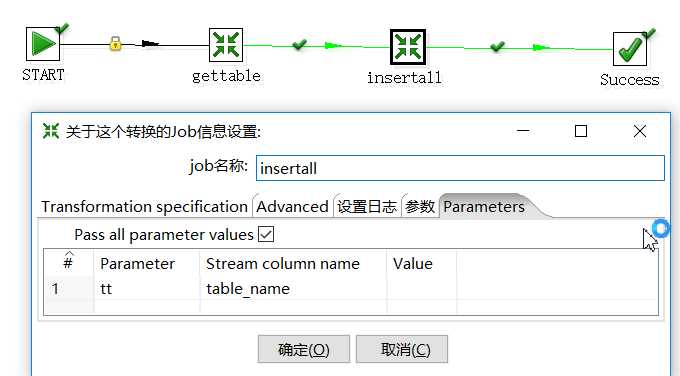Click the dialog title transformation icon

pos(51,131)
